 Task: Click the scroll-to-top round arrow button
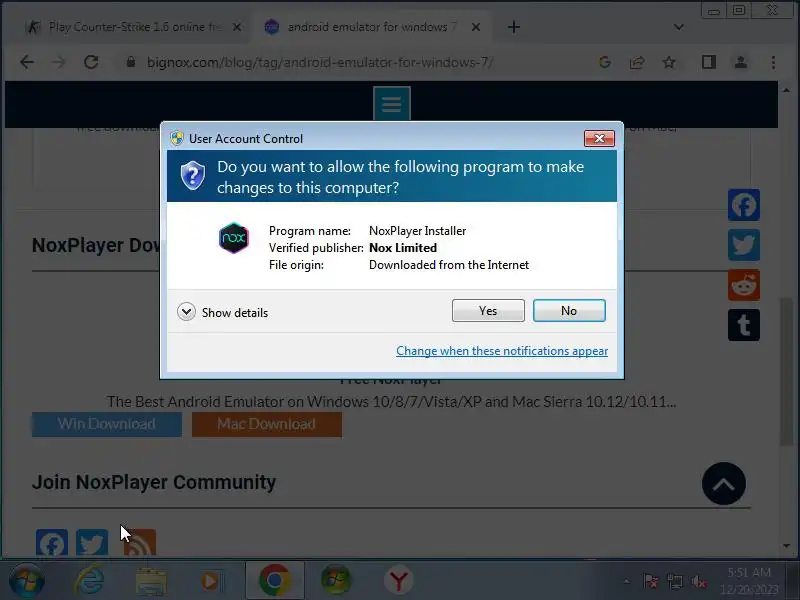(723, 484)
